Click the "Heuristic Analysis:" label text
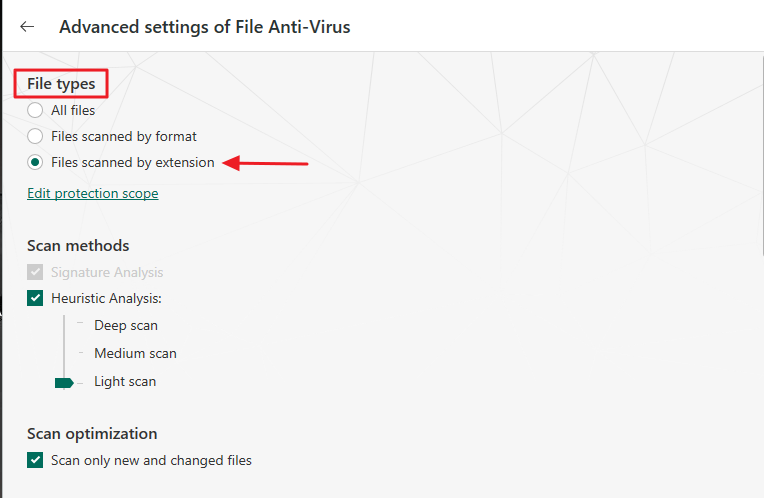The height and width of the screenshot is (498, 764). click(x=106, y=298)
